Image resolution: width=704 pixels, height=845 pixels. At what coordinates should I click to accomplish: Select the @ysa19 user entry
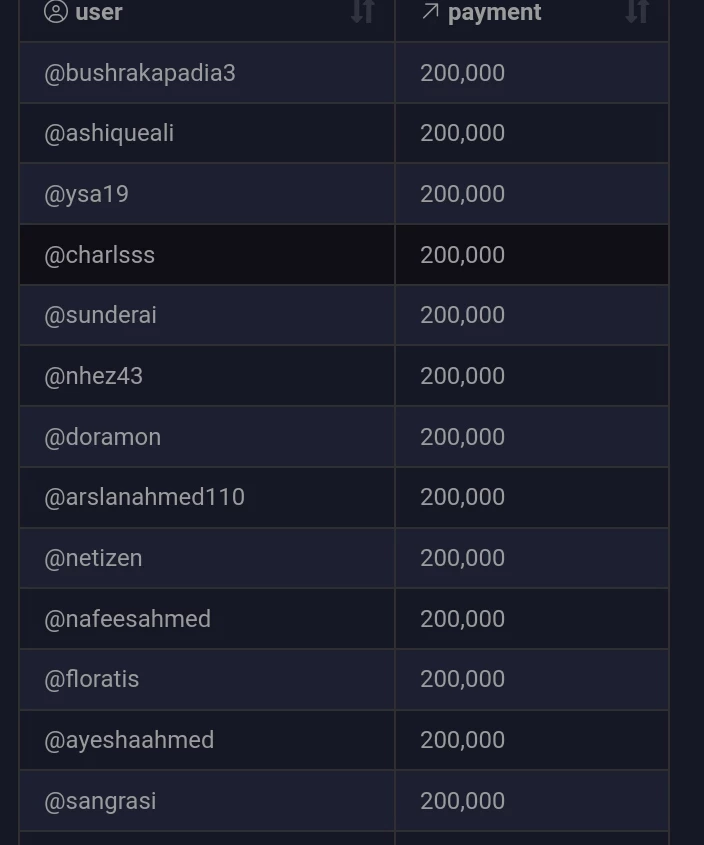[x=86, y=194]
